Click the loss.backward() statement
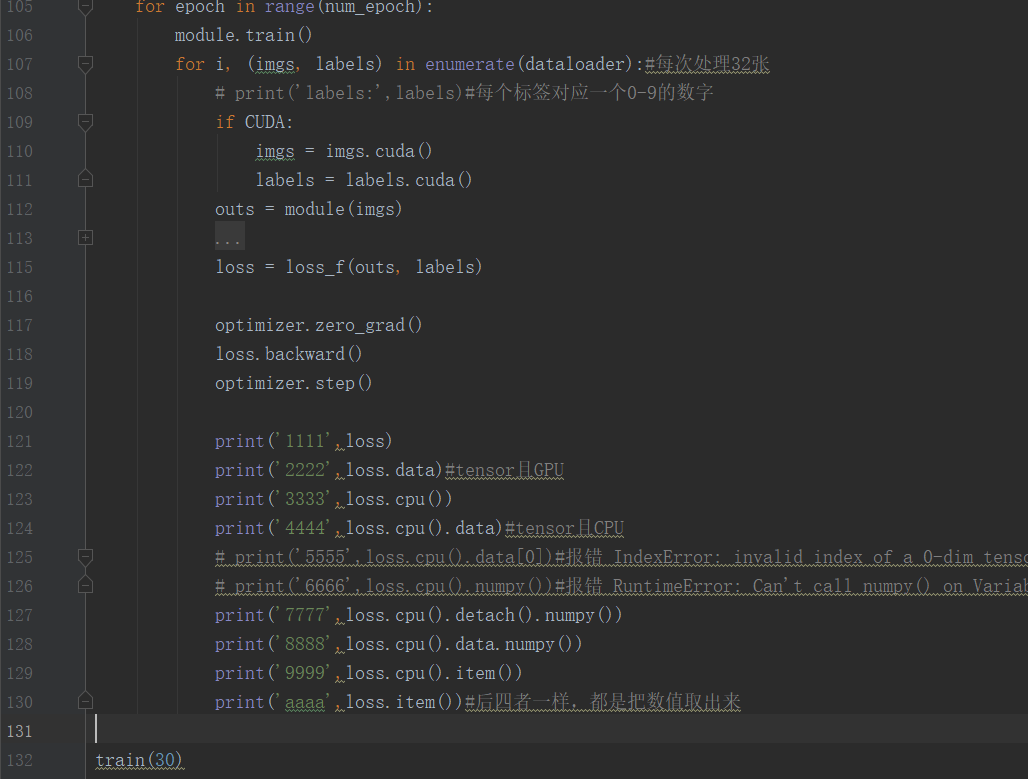The height and width of the screenshot is (779, 1028). pyautogui.click(x=288, y=353)
